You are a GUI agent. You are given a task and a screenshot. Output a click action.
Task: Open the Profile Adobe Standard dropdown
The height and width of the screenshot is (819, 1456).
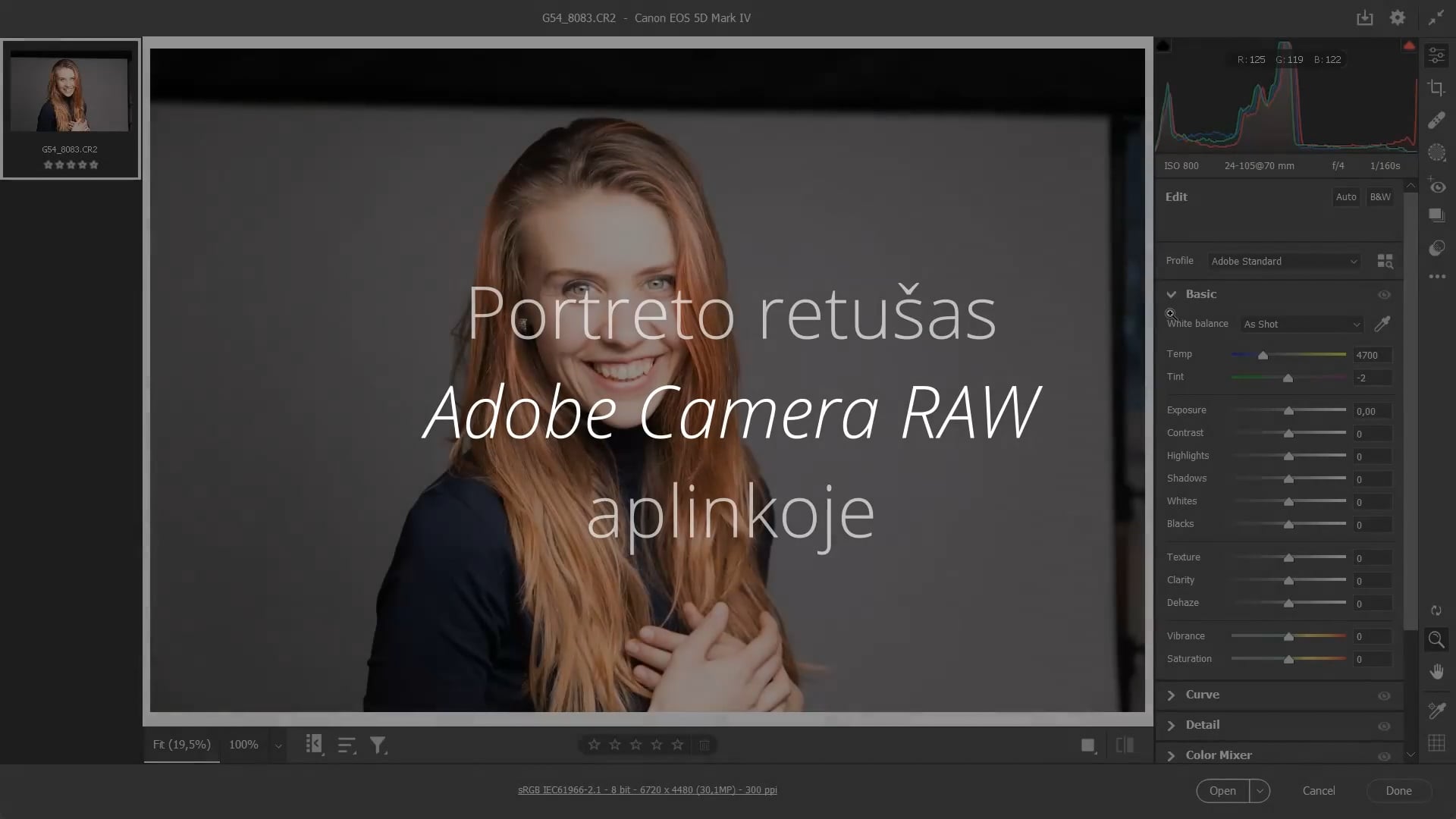tap(1284, 261)
